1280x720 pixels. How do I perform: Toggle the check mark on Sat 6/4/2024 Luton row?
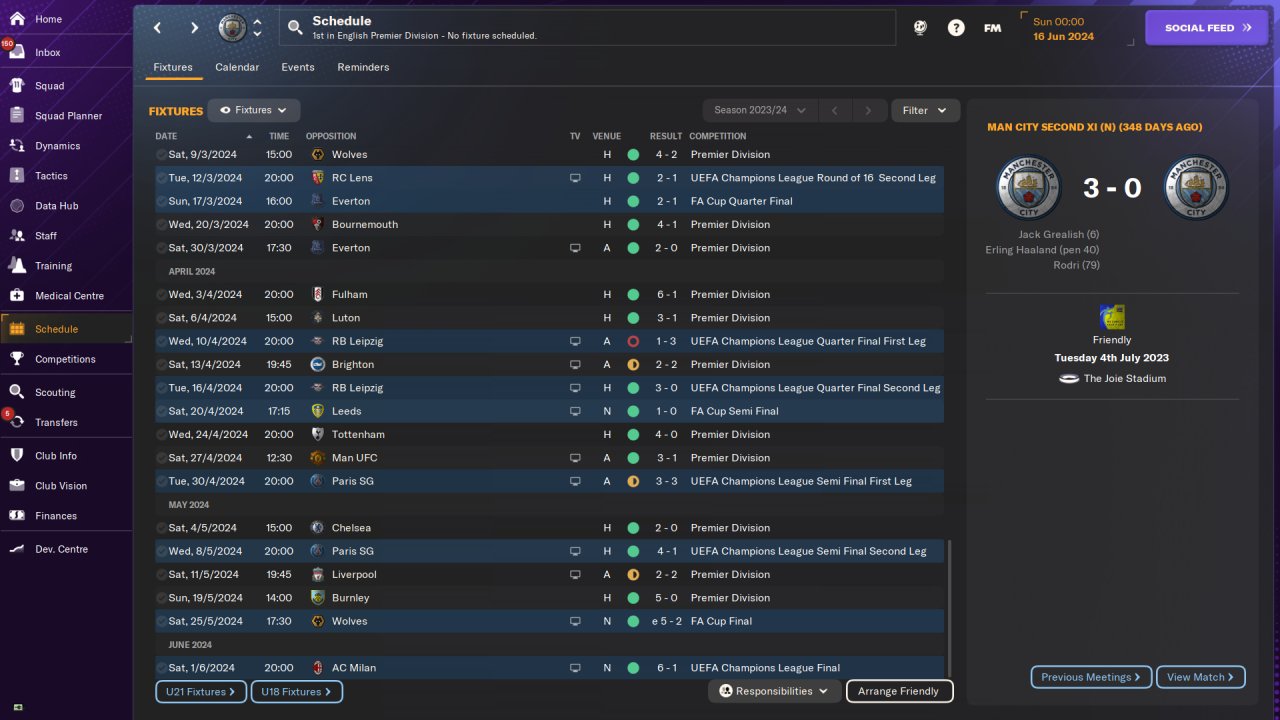161,318
